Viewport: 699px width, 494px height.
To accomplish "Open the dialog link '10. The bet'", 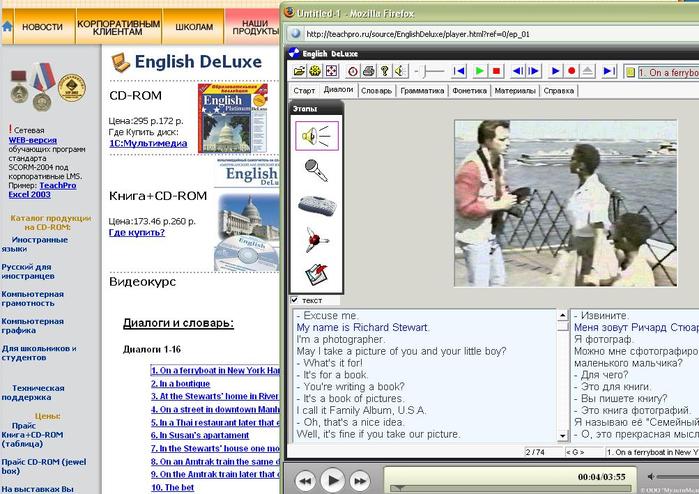I will (x=173, y=487).
